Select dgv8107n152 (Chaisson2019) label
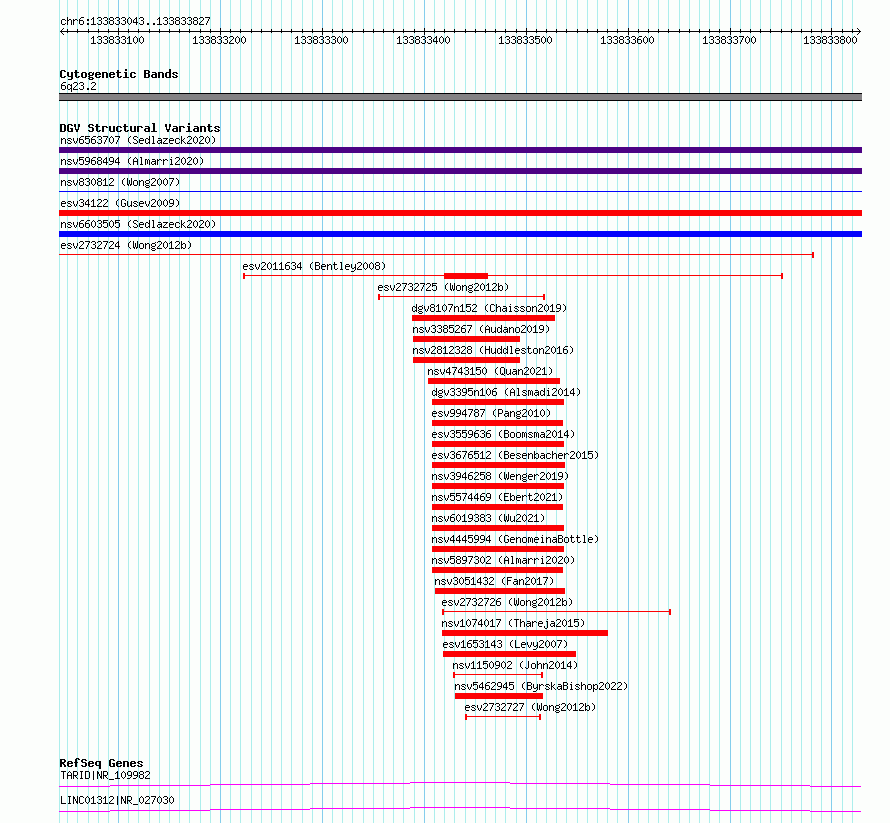 tap(489, 308)
